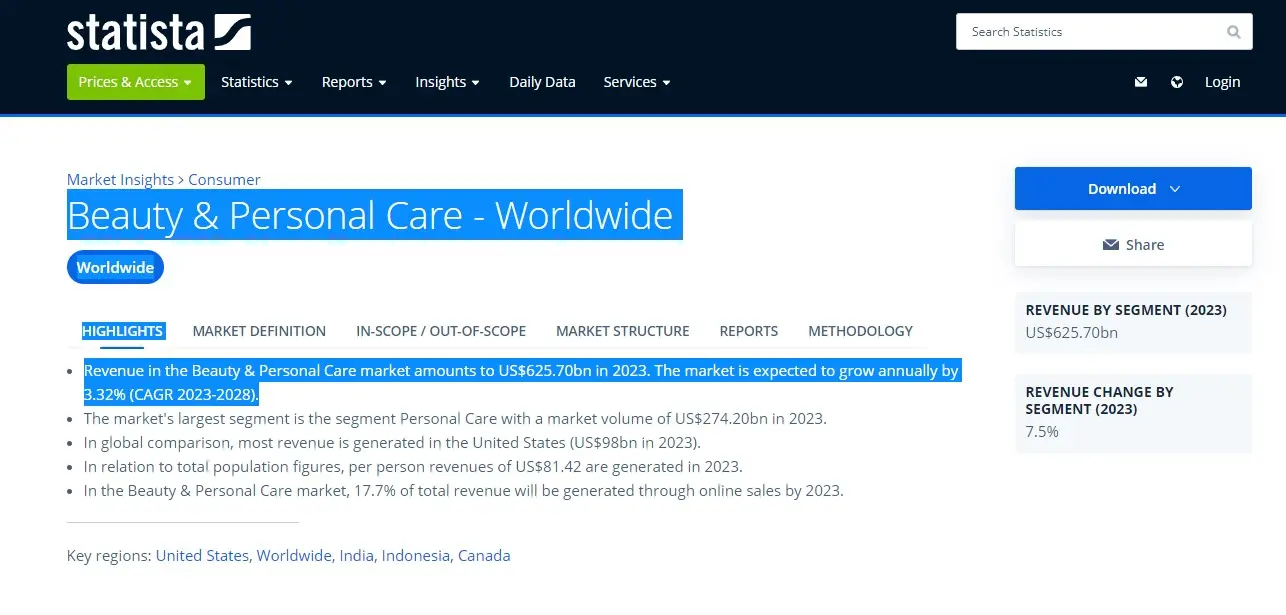Open India key region link
The height and width of the screenshot is (615, 1286).
coord(356,556)
